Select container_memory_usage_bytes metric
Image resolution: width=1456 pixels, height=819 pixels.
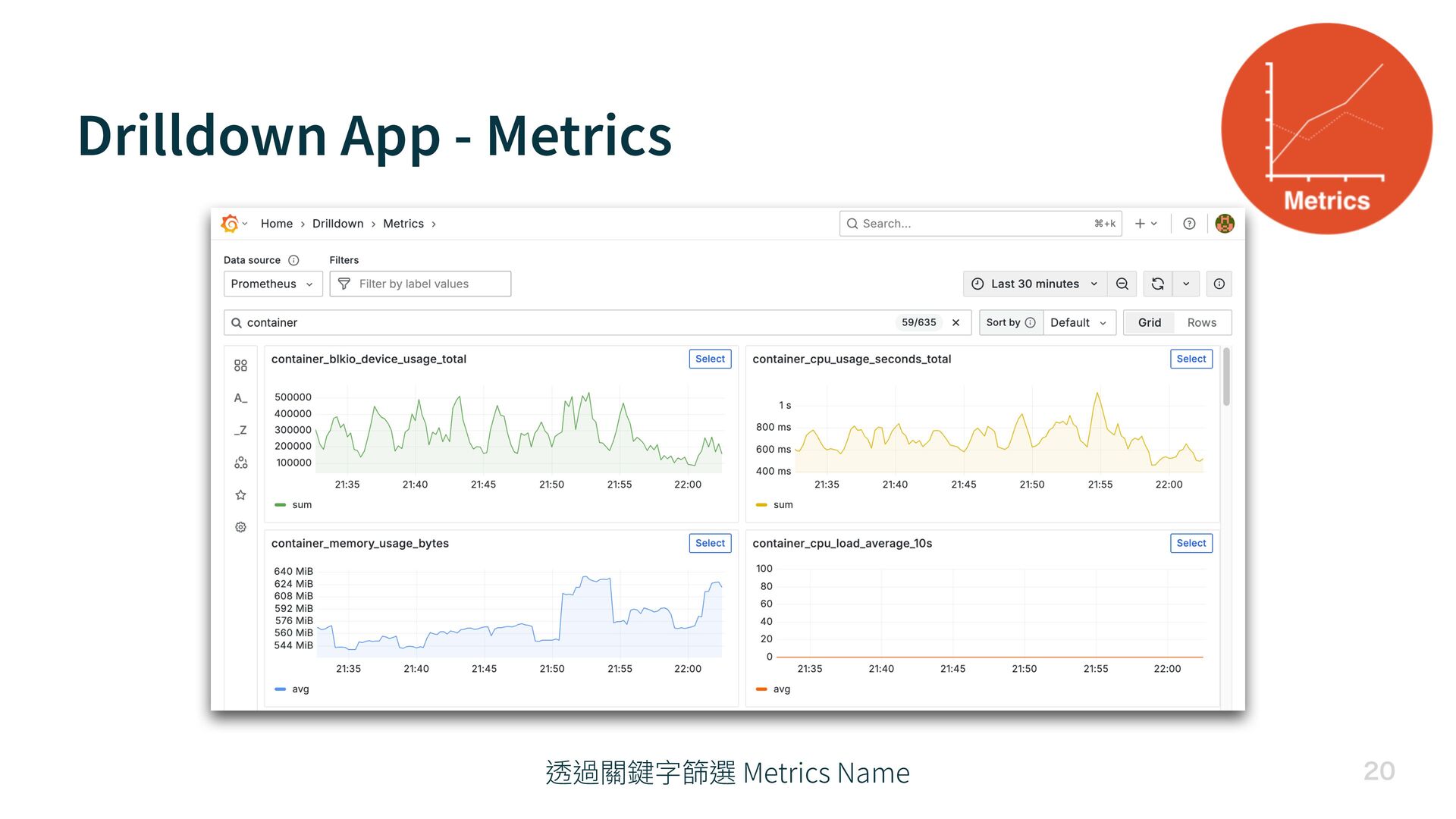click(x=710, y=543)
